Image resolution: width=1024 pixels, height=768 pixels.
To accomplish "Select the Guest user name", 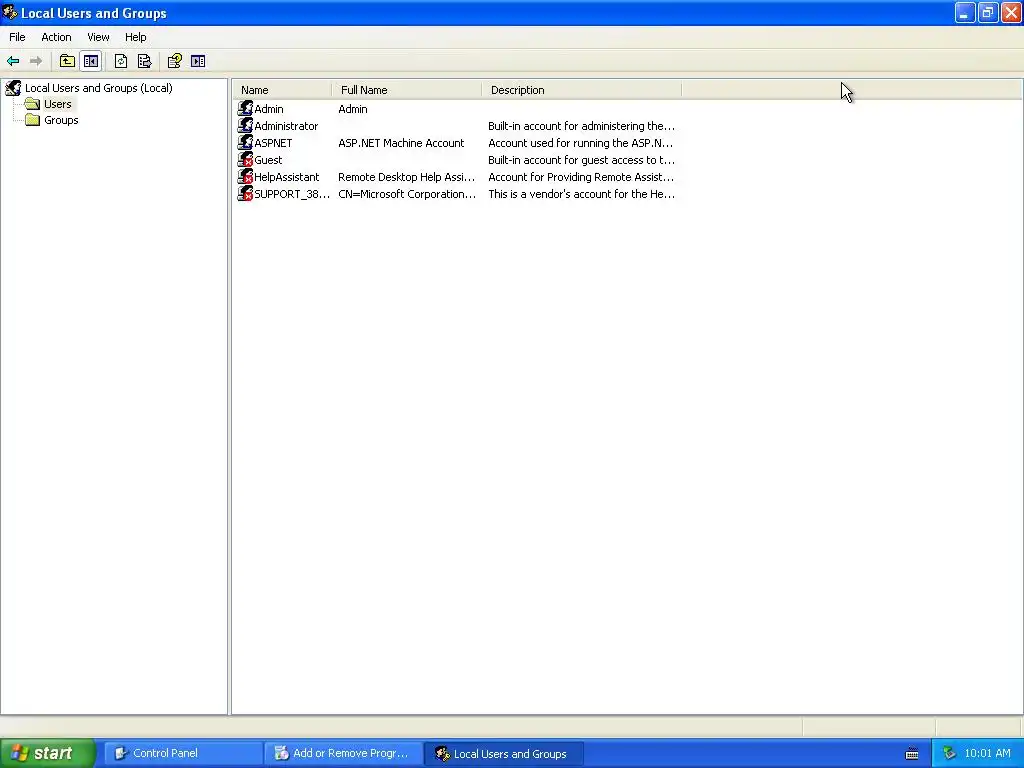I will coord(268,160).
